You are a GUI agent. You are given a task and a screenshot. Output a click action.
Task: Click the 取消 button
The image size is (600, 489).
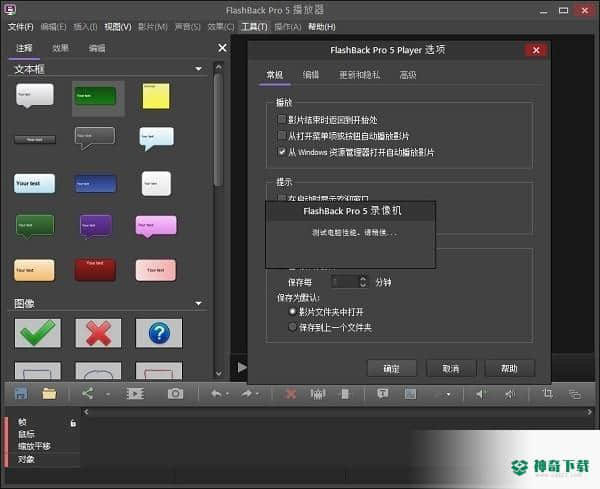click(451, 368)
